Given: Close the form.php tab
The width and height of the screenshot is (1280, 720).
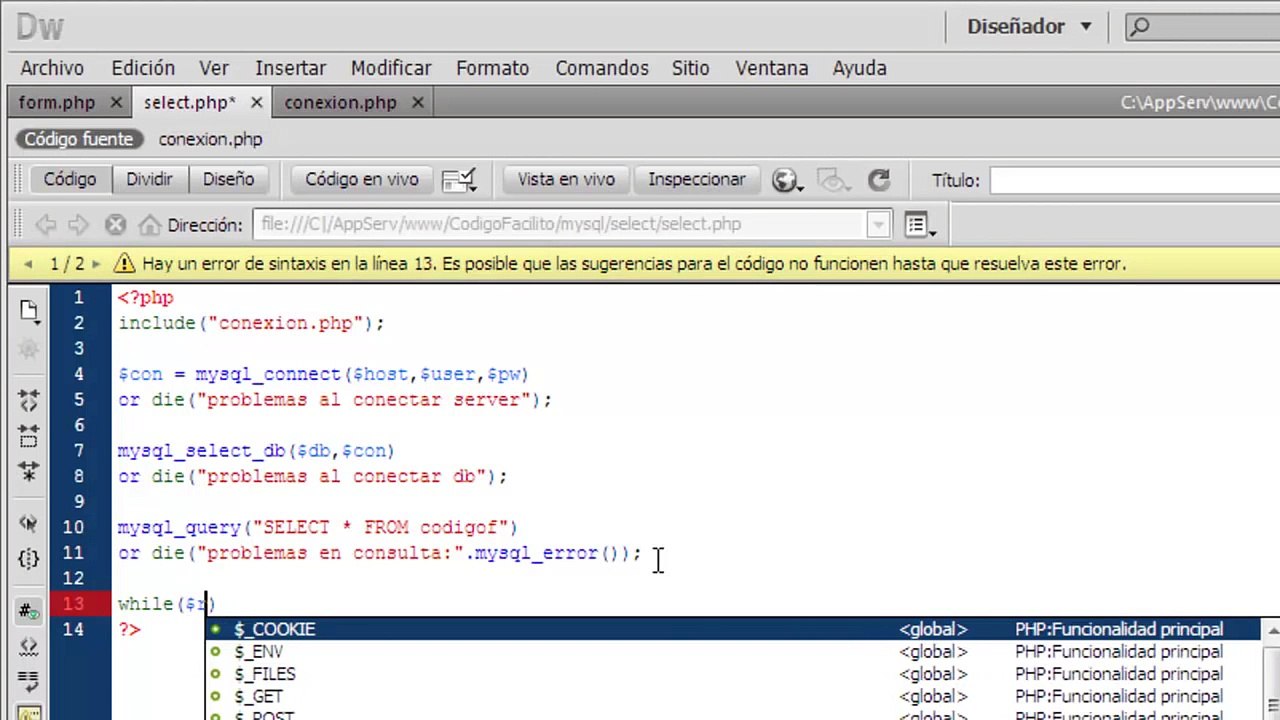Looking at the screenshot, I should point(116,103).
